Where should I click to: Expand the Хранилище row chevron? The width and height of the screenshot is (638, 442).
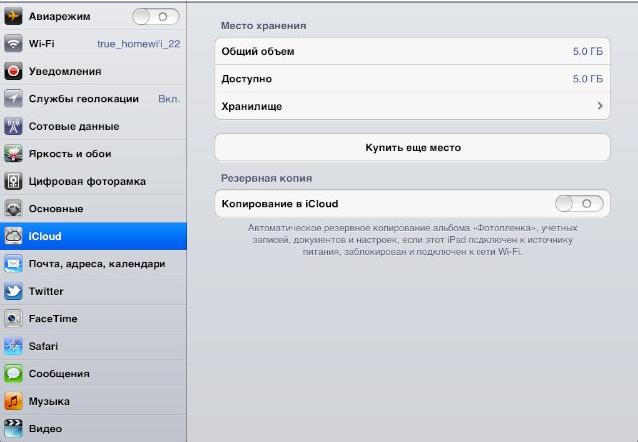click(x=600, y=105)
